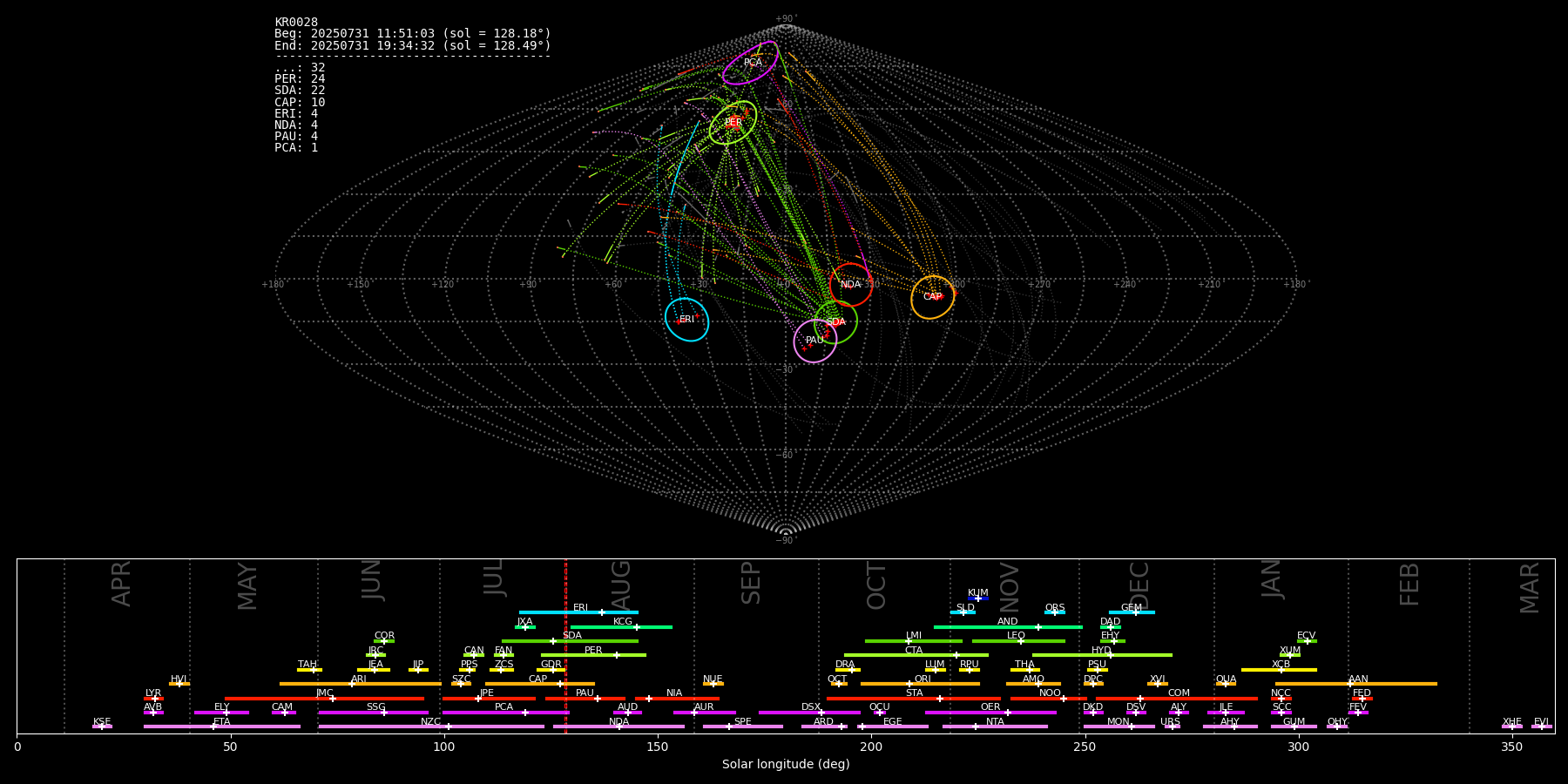1568x784 pixels.
Task: Select the pink NDA bar in the timeline
Action: (618, 727)
